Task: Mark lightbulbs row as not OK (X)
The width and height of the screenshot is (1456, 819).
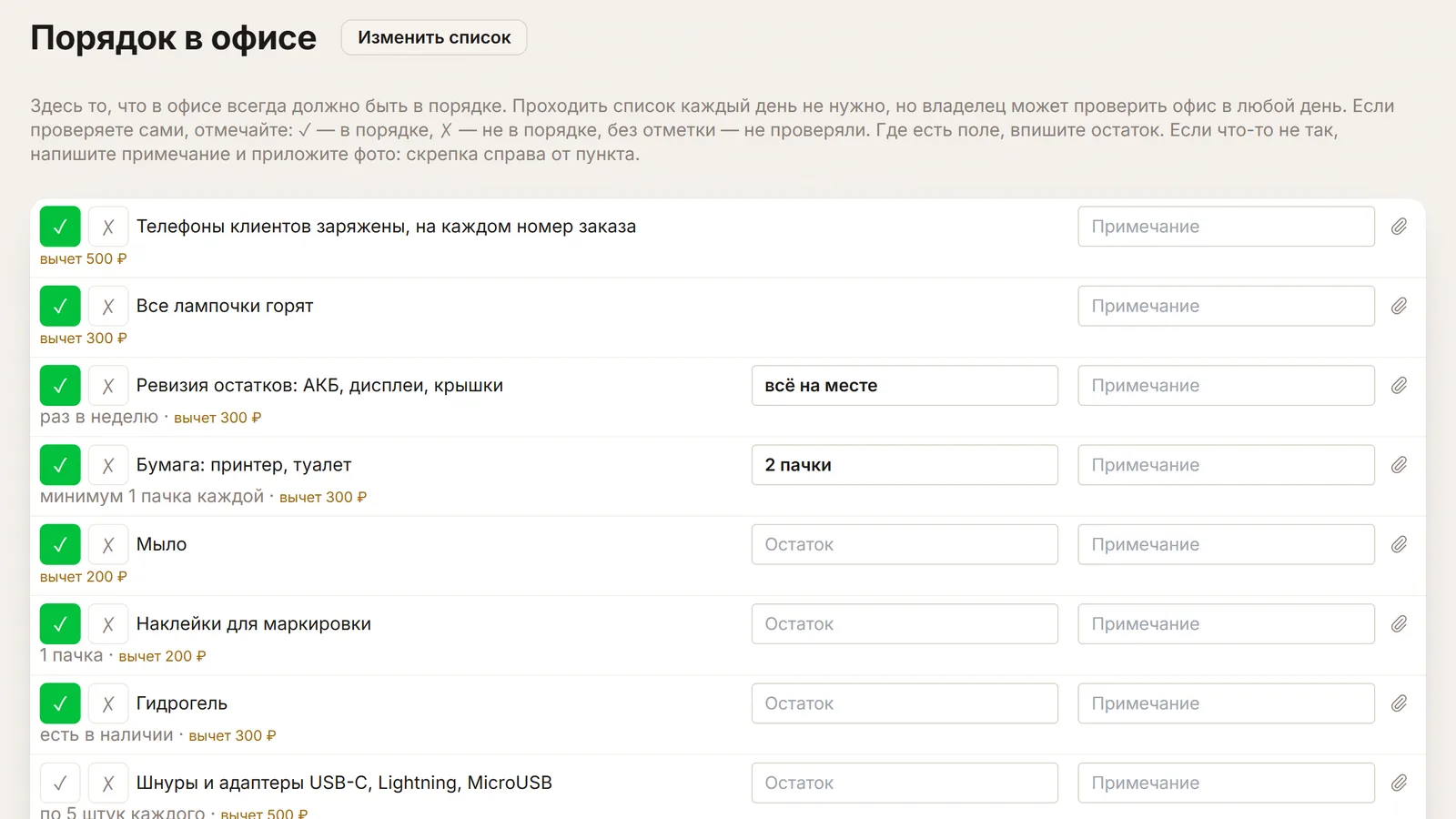Action: [108, 306]
